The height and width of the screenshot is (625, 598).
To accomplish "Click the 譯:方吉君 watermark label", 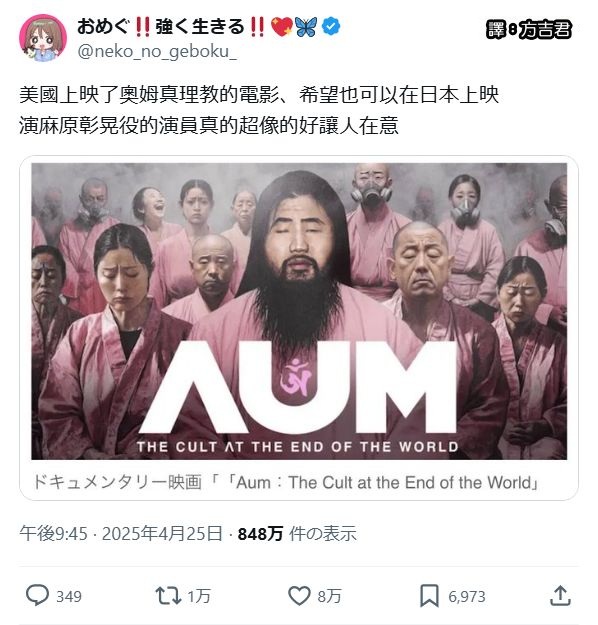I will (529, 29).
